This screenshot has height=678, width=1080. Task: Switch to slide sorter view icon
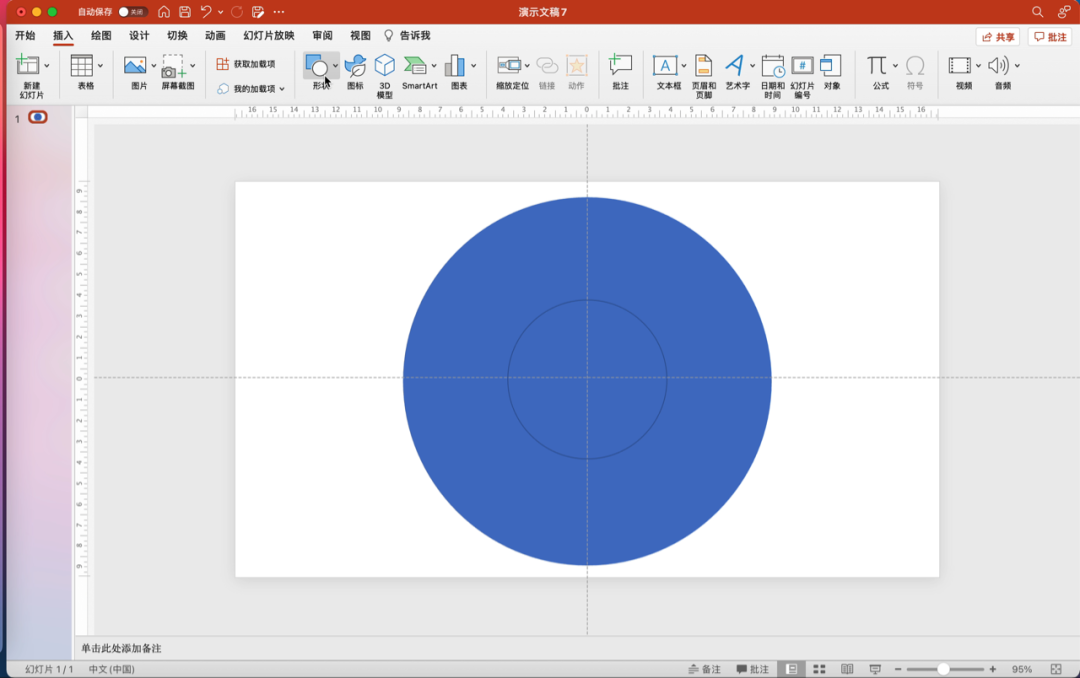point(819,669)
